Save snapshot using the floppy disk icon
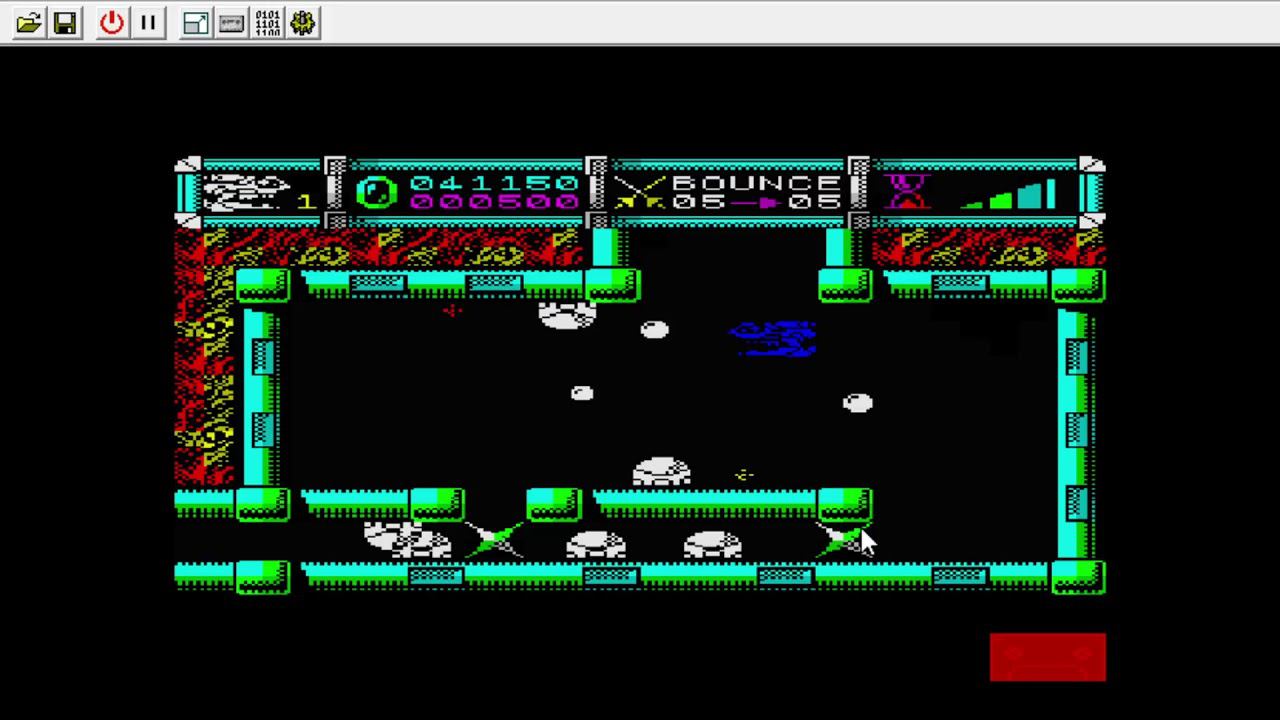1280x720 pixels. coord(65,22)
